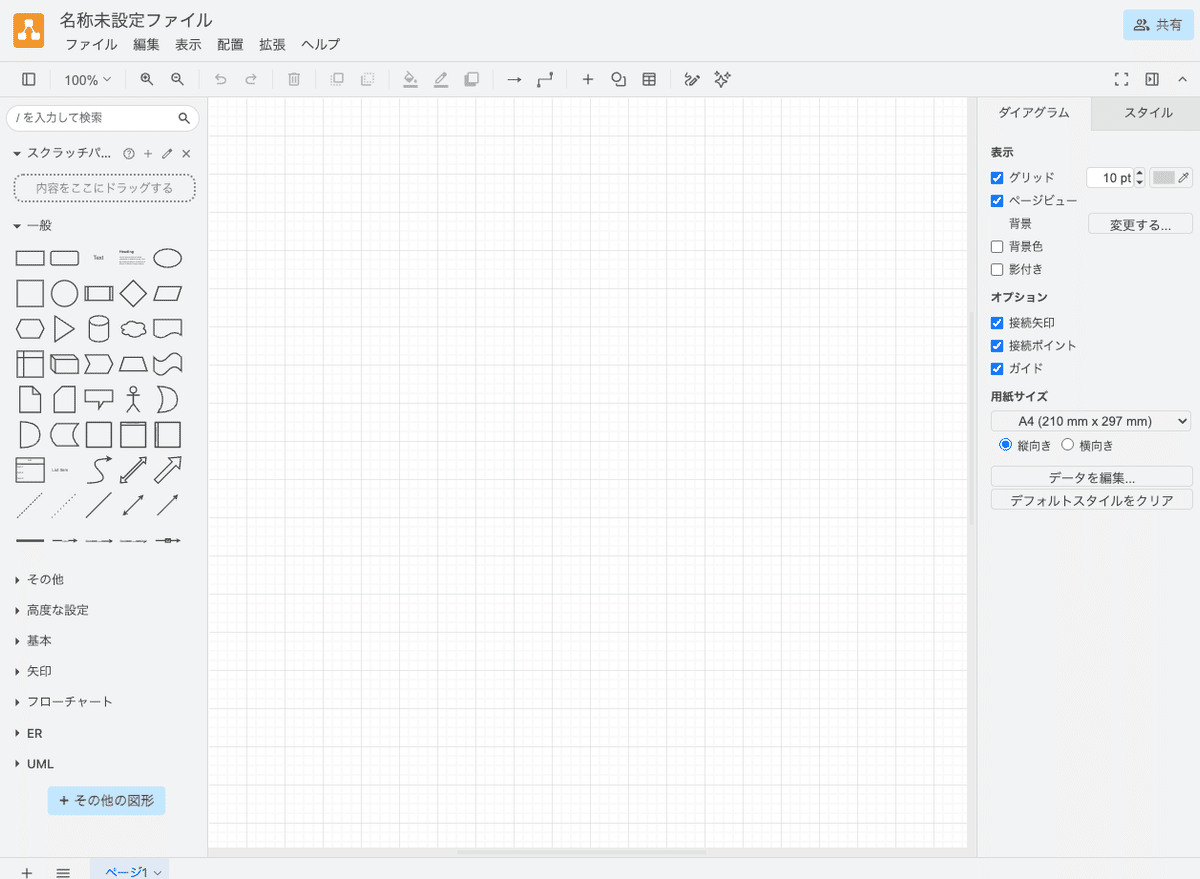
Task: Click the zoom out magnifier icon
Action: (177, 79)
